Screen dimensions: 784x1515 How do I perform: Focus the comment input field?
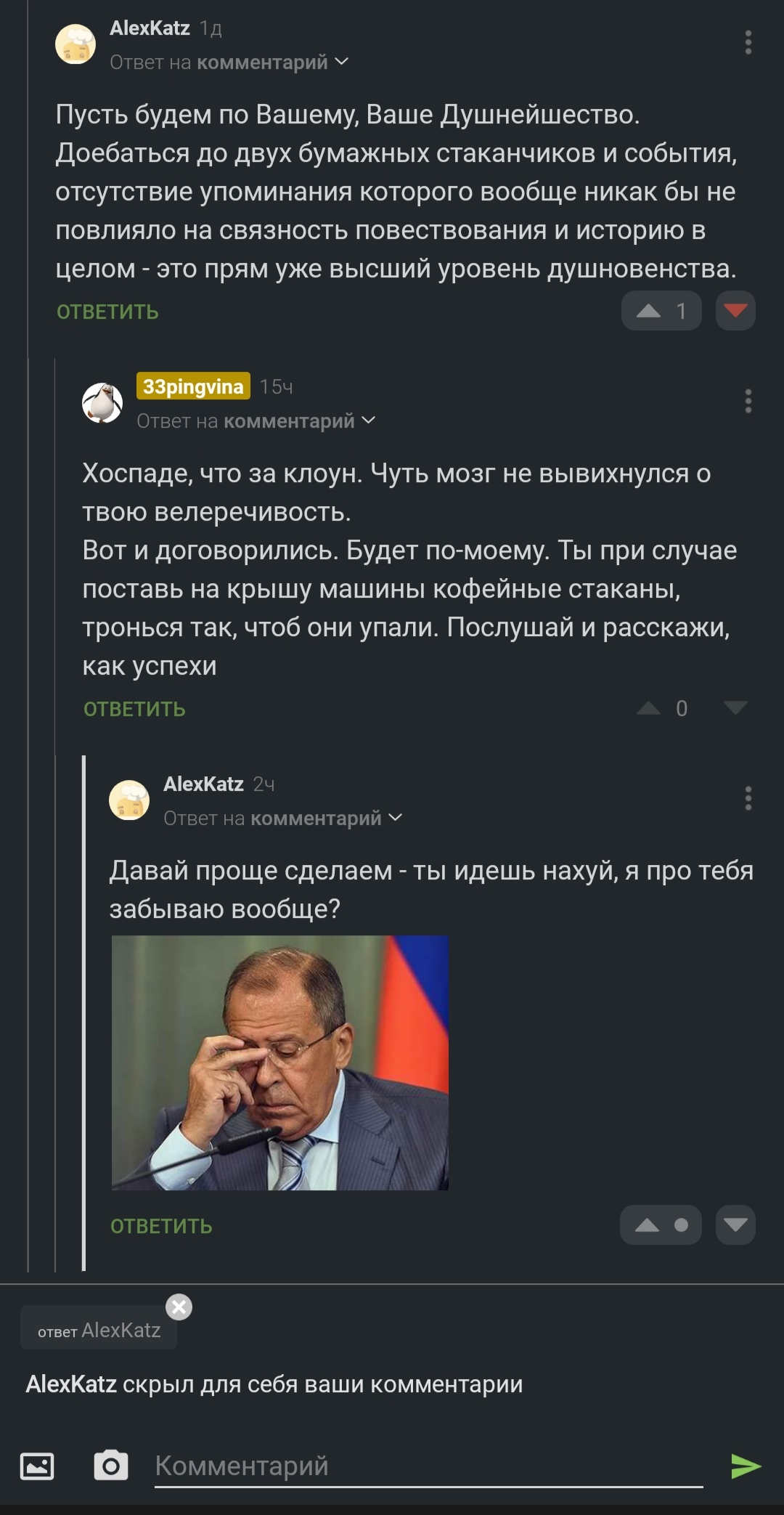(x=428, y=1466)
